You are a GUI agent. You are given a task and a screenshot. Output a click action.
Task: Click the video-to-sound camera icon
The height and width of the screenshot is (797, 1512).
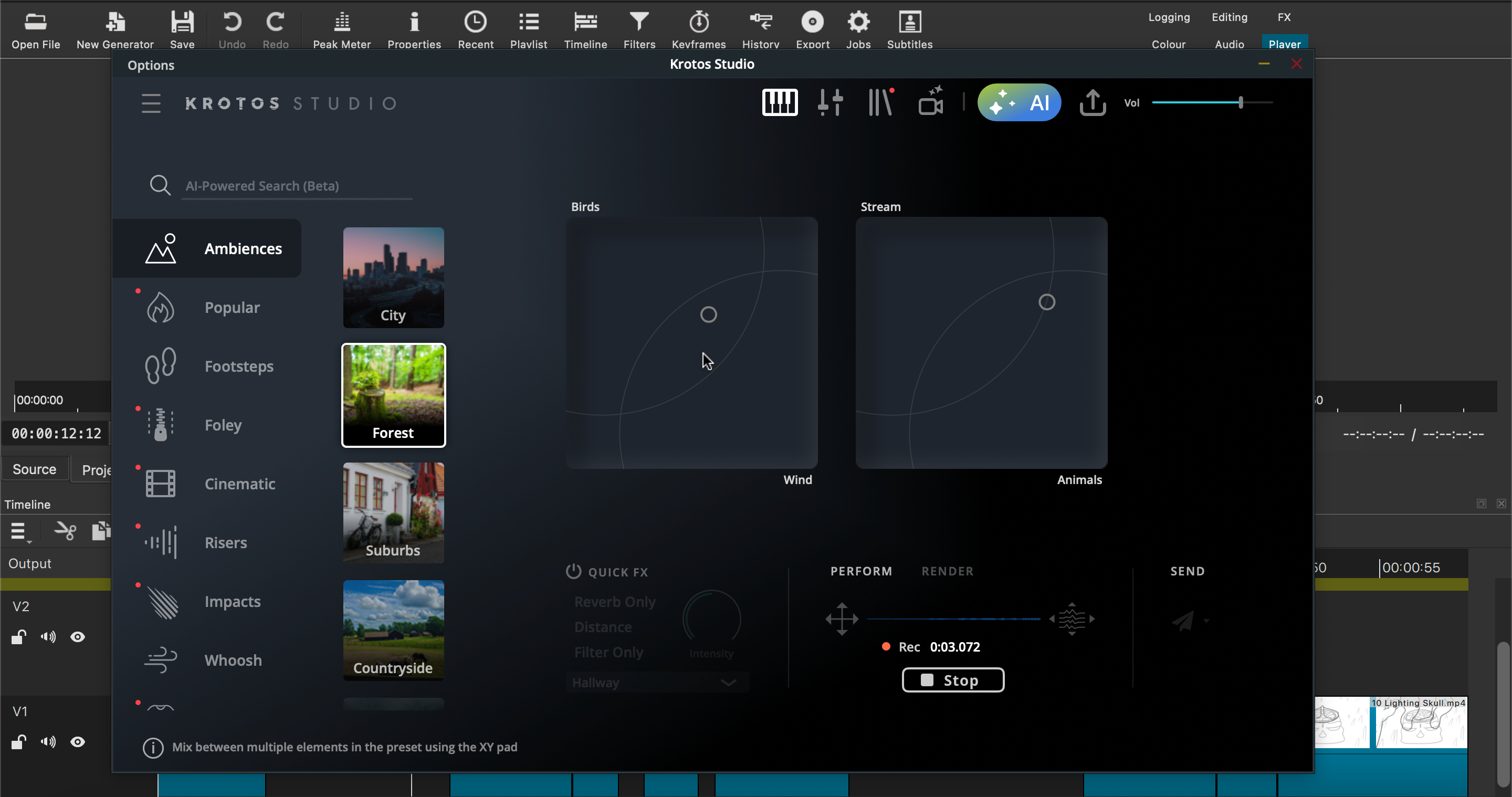(931, 103)
